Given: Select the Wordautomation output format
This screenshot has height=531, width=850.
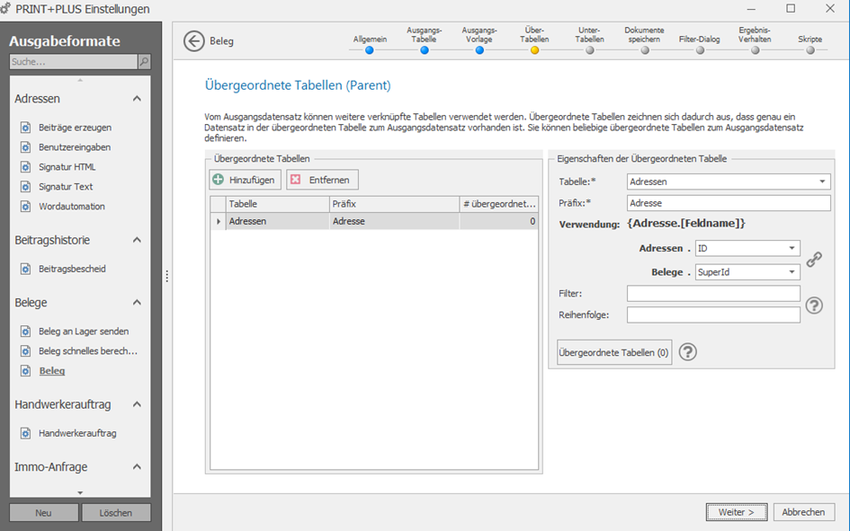Looking at the screenshot, I should click(x=72, y=206).
